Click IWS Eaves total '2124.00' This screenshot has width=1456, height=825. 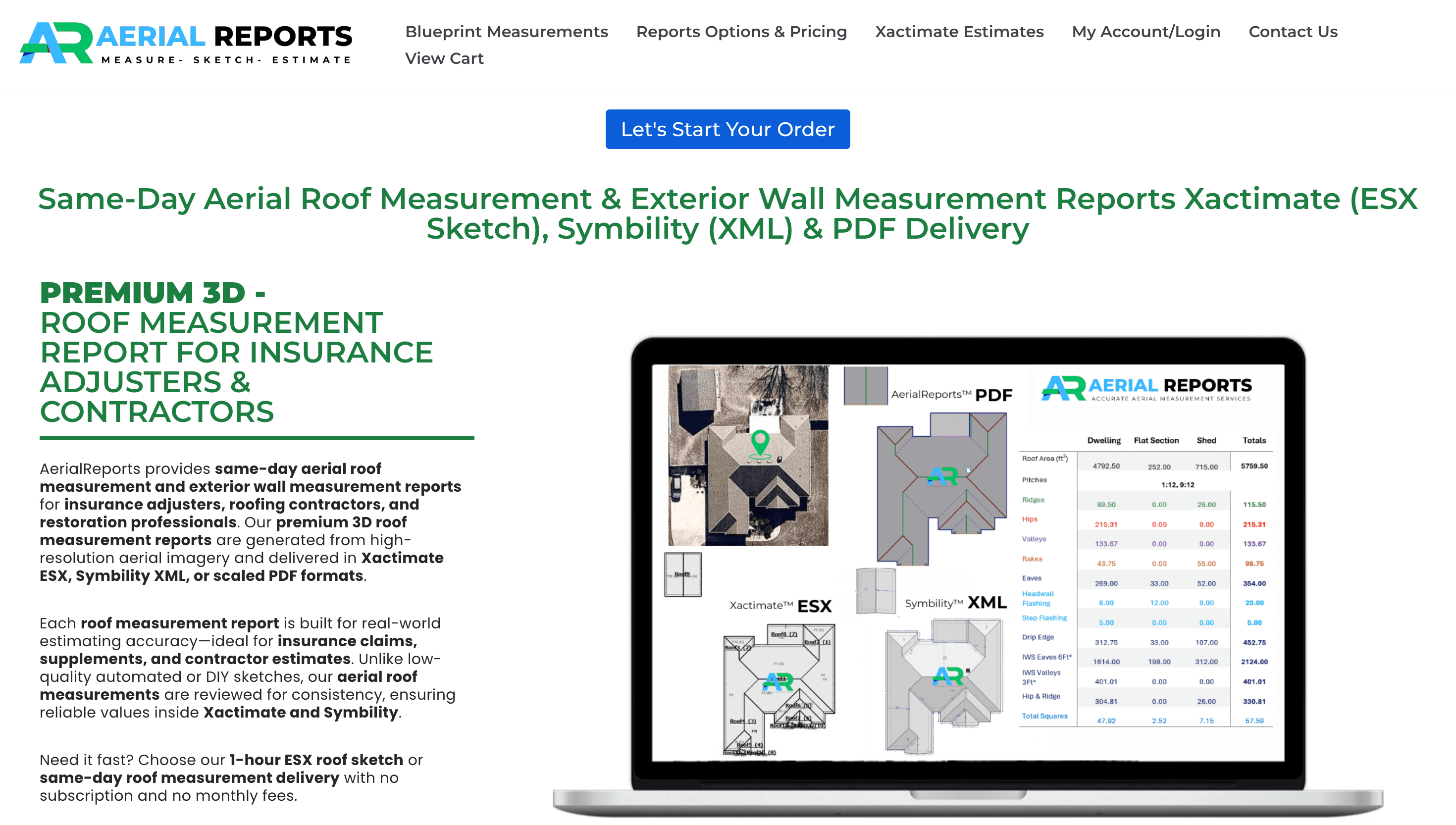(x=1254, y=661)
